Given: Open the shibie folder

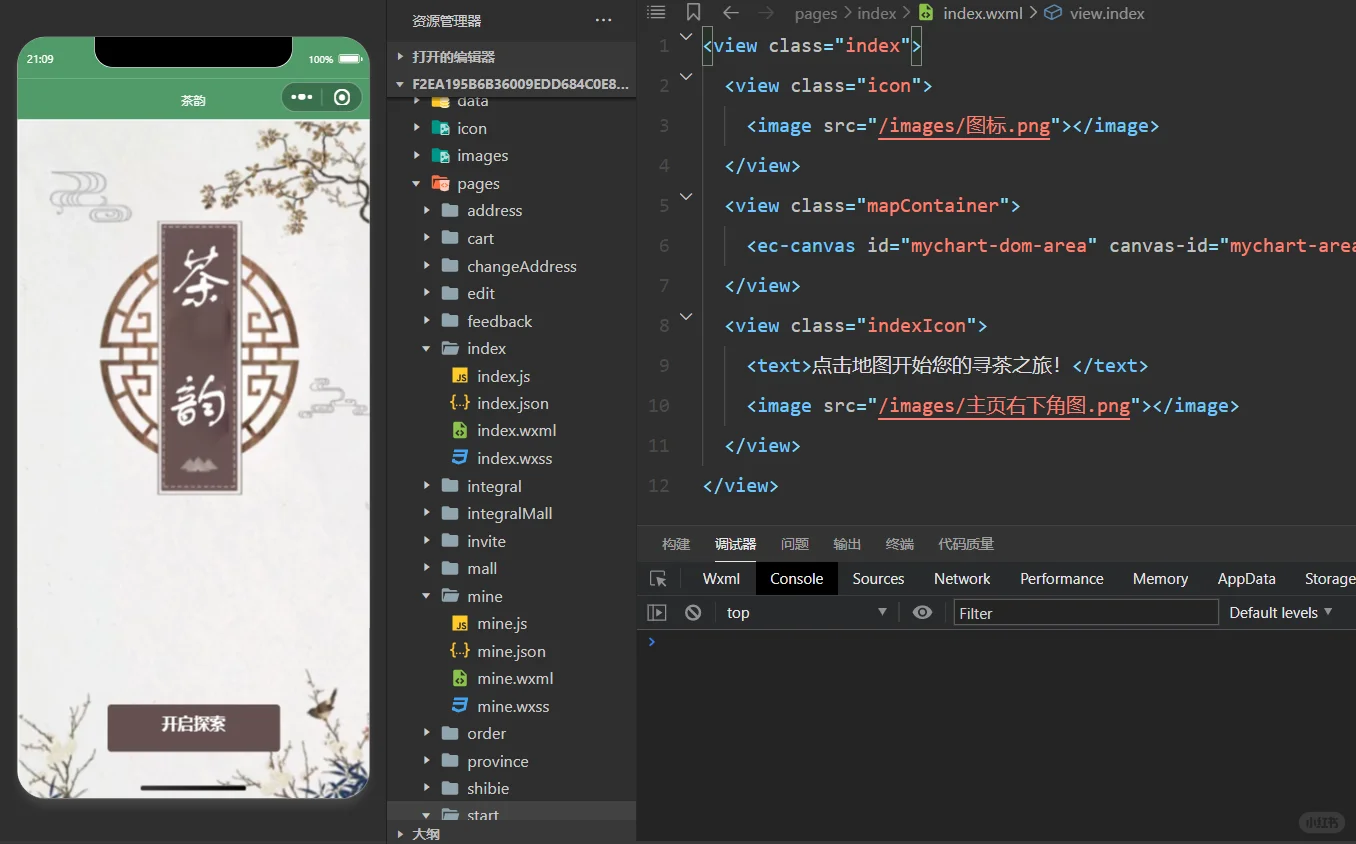Looking at the screenshot, I should pyautogui.click(x=488, y=789).
